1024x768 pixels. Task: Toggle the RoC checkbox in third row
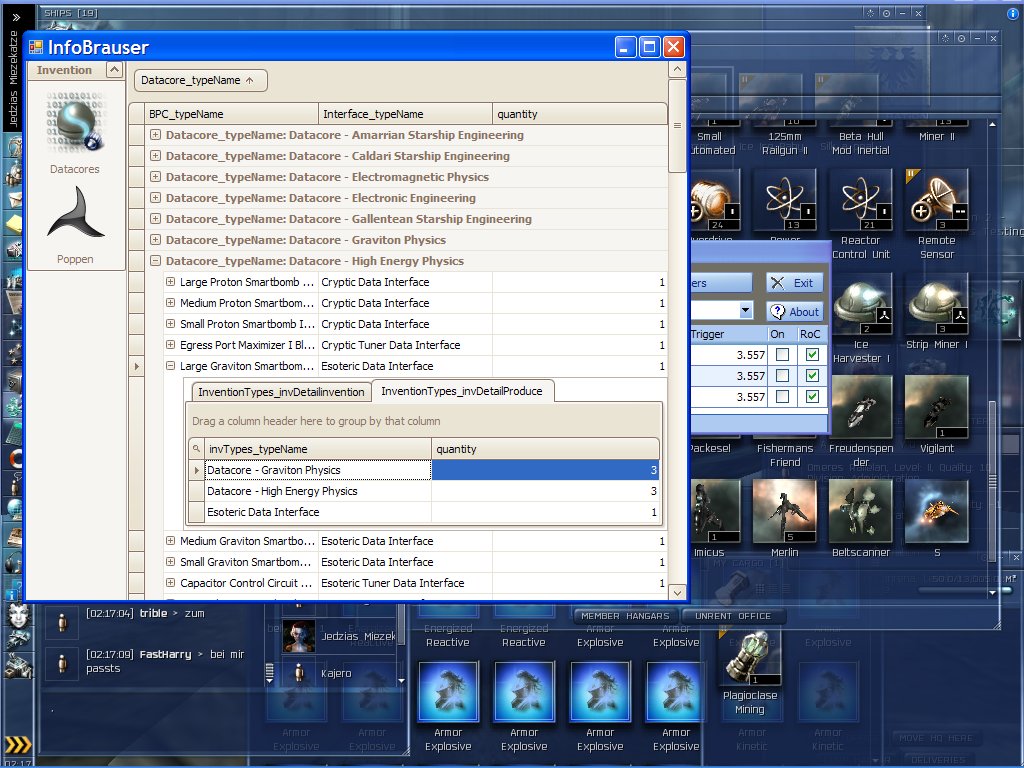pyautogui.click(x=812, y=396)
